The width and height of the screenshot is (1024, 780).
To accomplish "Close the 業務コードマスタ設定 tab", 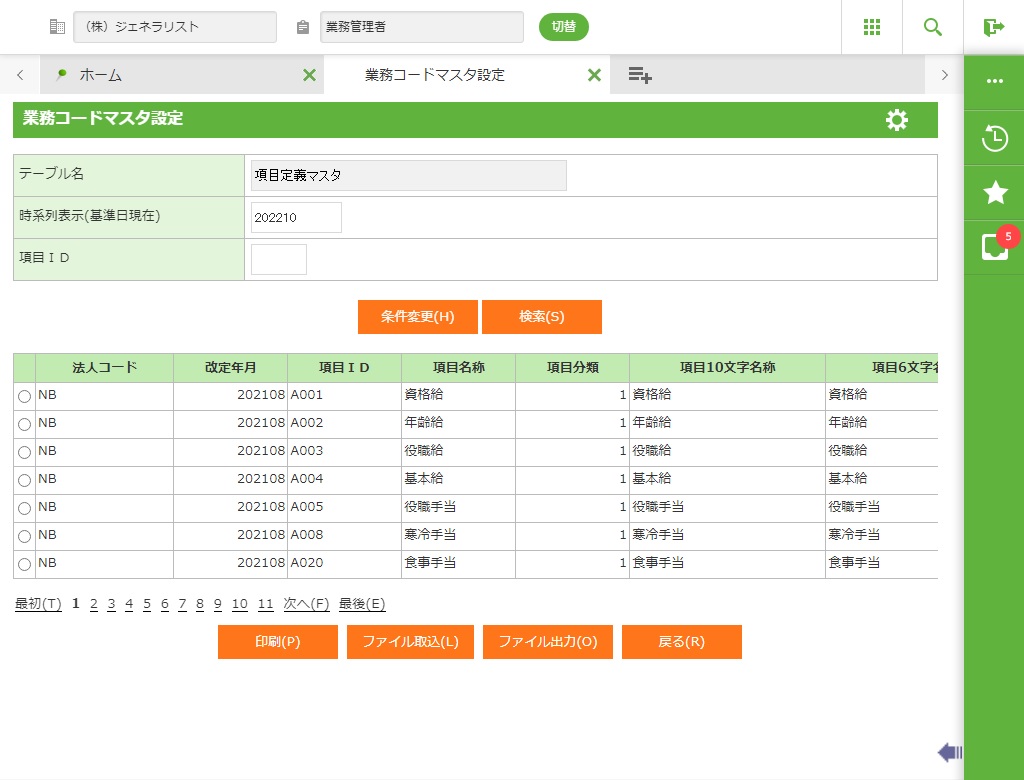I will [594, 75].
